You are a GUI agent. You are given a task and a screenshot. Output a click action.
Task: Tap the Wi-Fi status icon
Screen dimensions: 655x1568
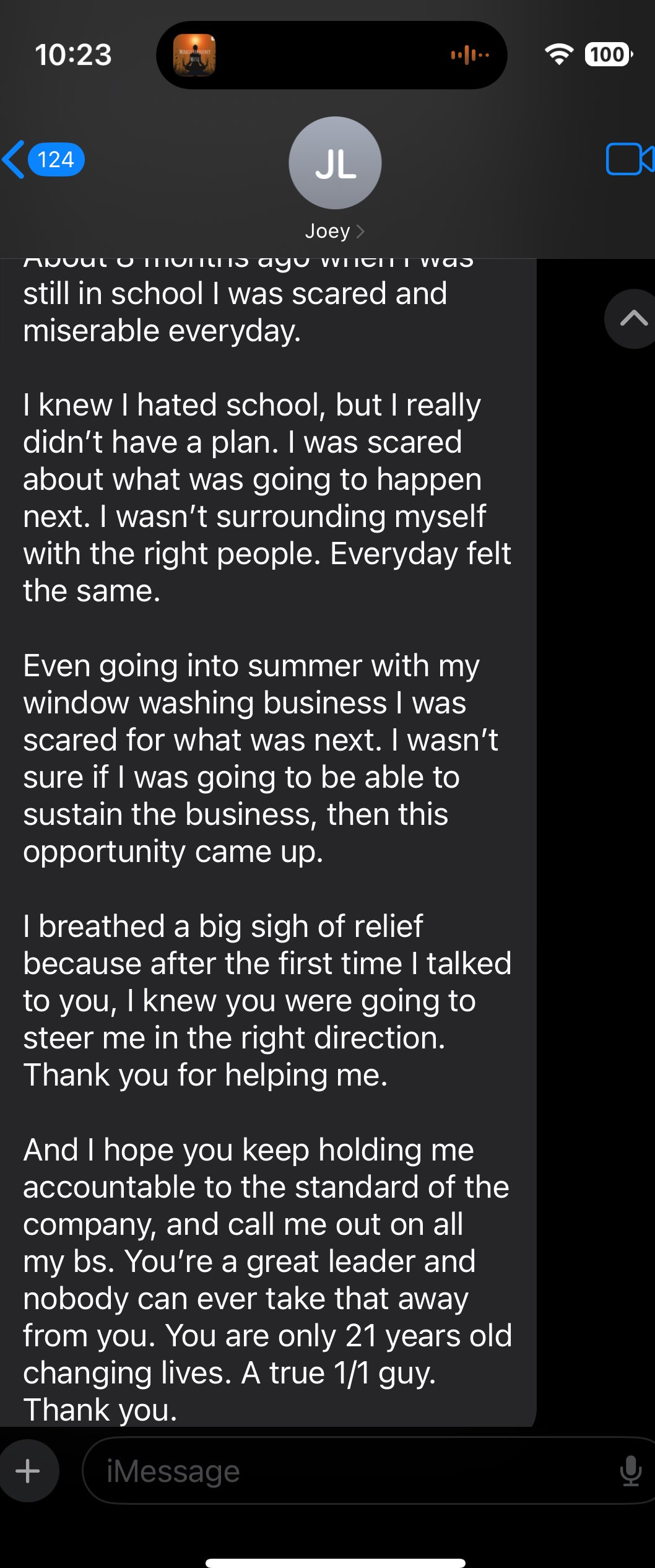[x=559, y=54]
